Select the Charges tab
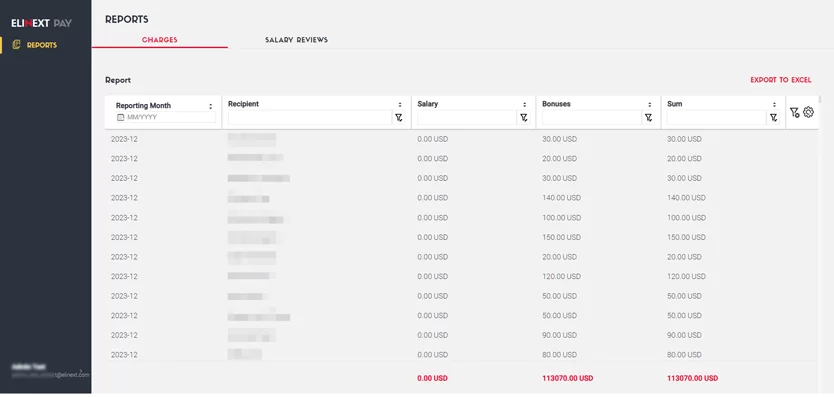The image size is (834, 397). coord(160,40)
